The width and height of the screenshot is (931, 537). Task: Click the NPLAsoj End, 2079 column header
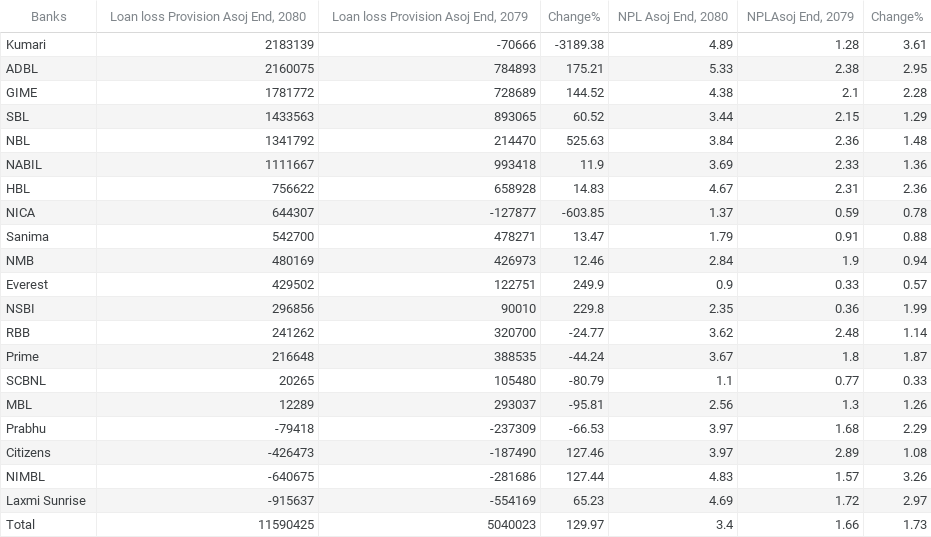pyautogui.click(x=800, y=16)
